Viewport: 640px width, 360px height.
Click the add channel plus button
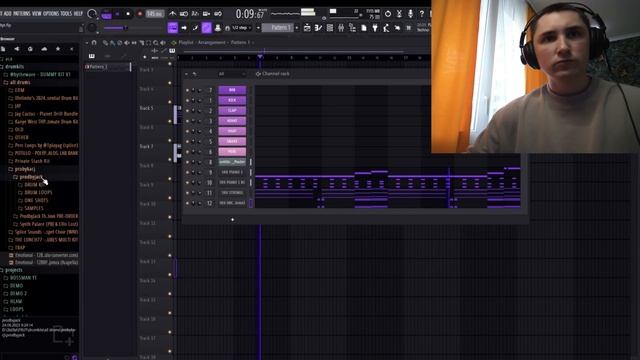233,220
